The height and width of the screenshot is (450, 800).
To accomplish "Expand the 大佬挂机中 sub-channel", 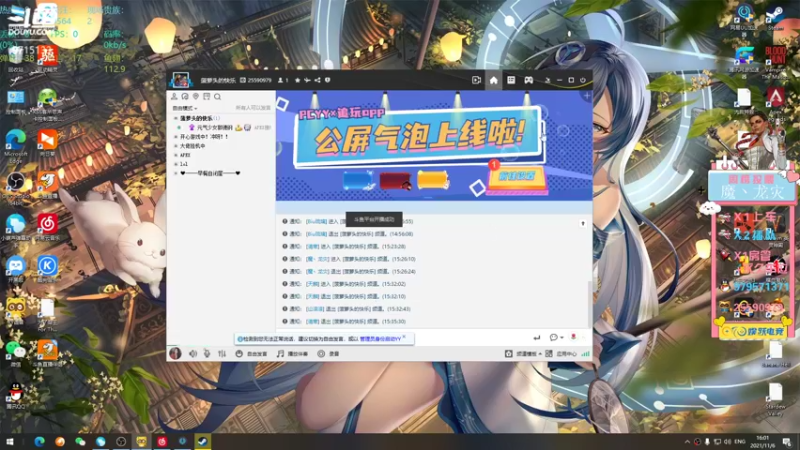I will 176,146.
